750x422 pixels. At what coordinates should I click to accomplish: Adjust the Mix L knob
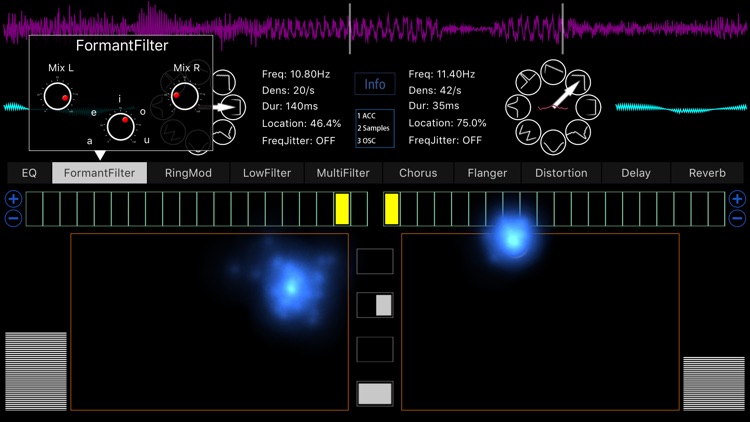[57, 96]
